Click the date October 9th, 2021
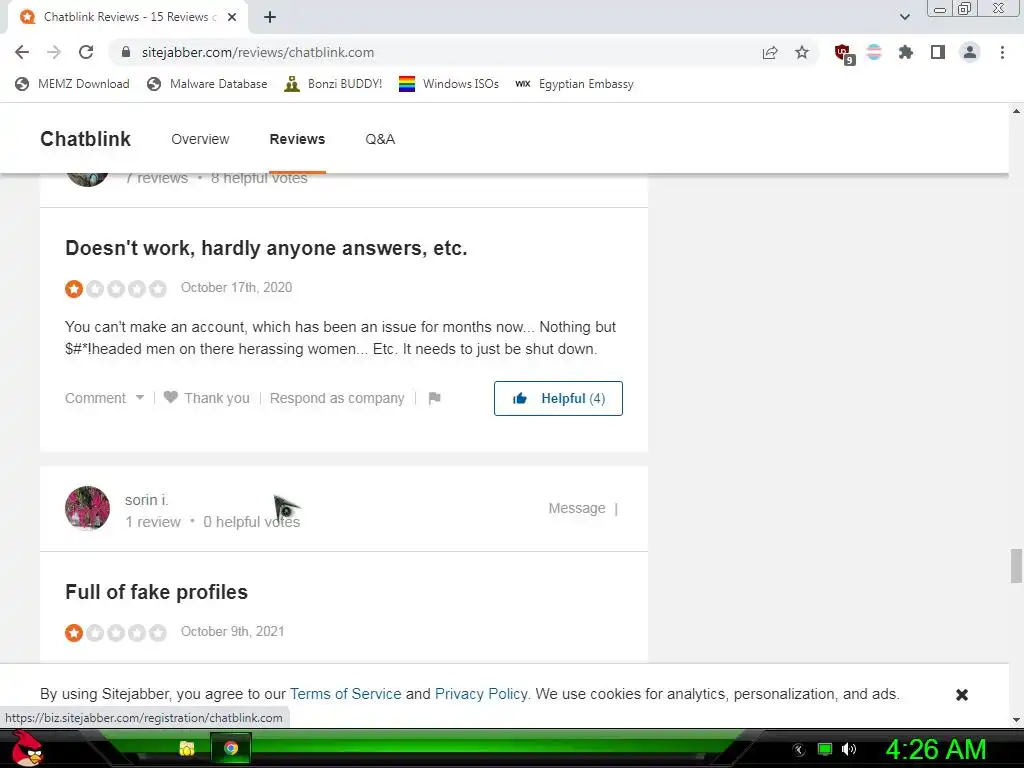Screen dimensions: 1024x768 point(232,632)
